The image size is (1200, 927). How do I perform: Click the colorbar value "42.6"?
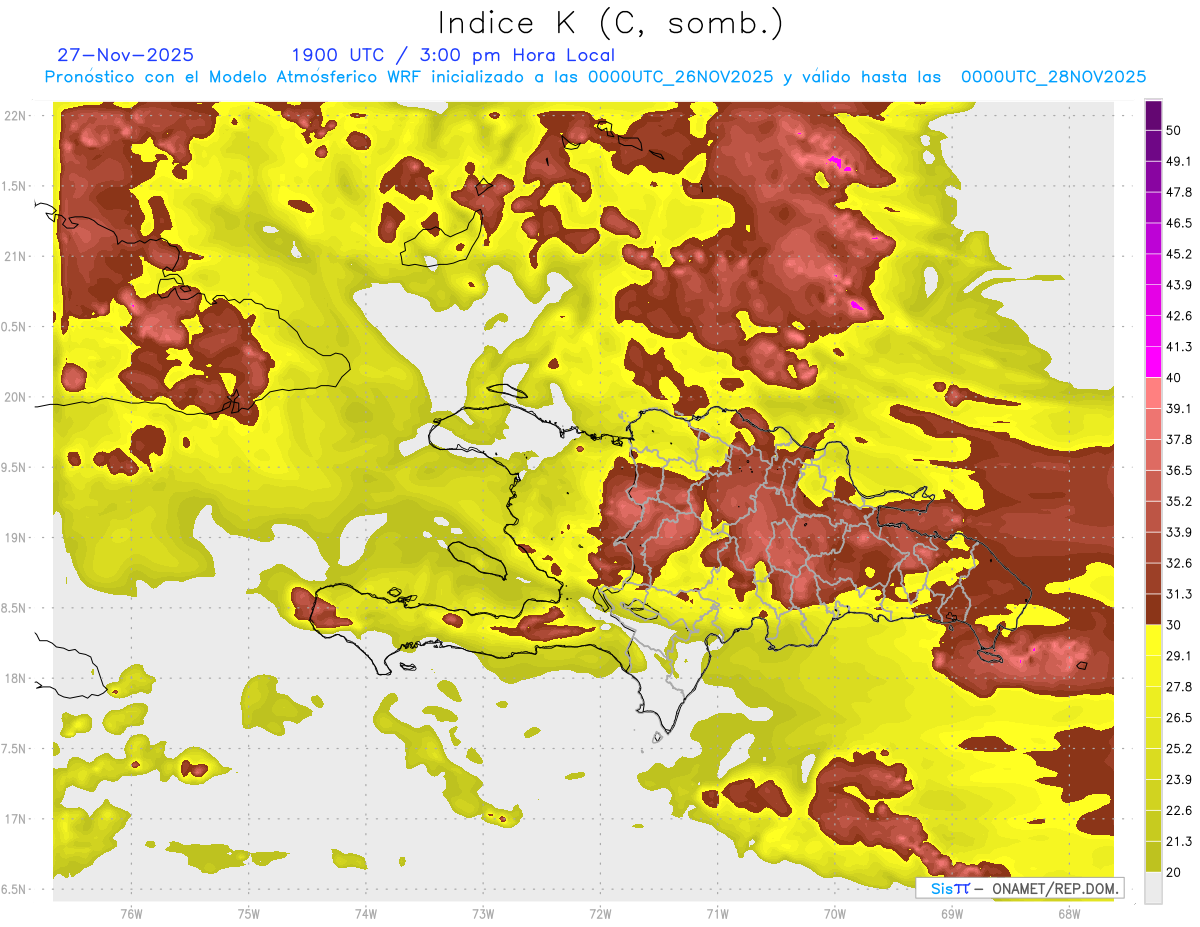click(1178, 317)
